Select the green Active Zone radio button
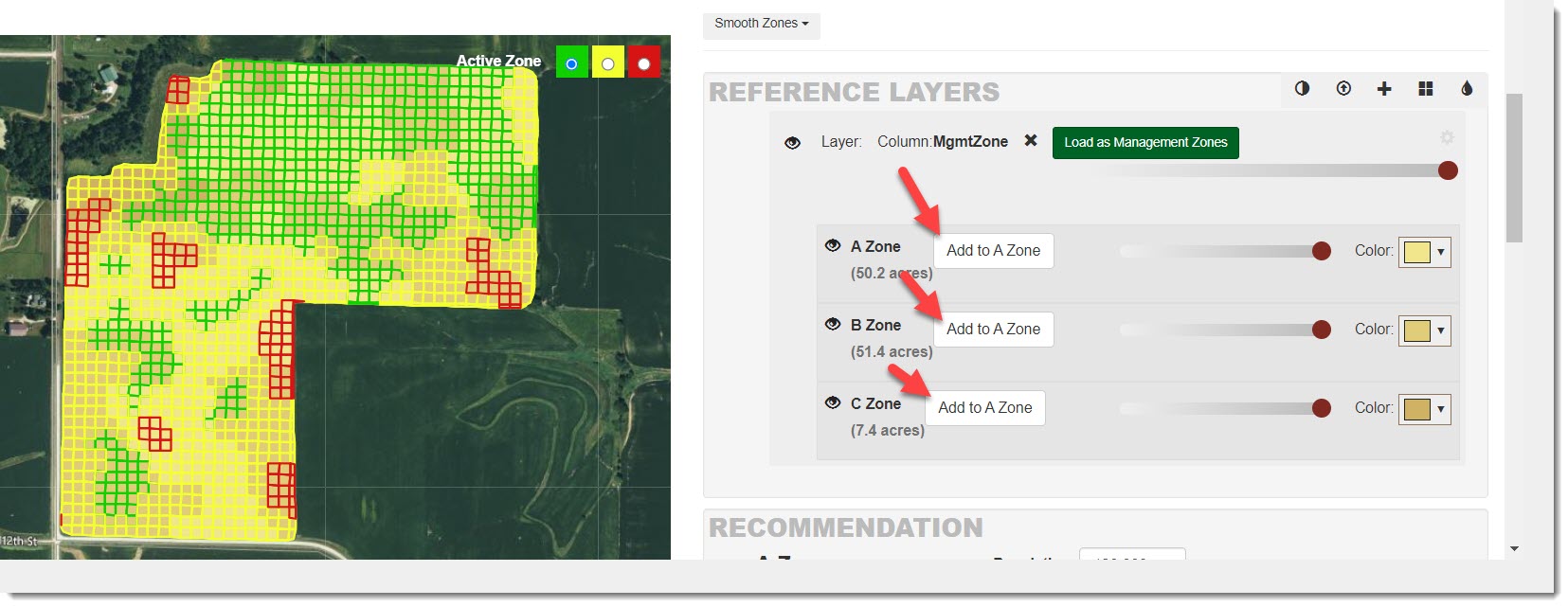1568x607 pixels. 571,63
